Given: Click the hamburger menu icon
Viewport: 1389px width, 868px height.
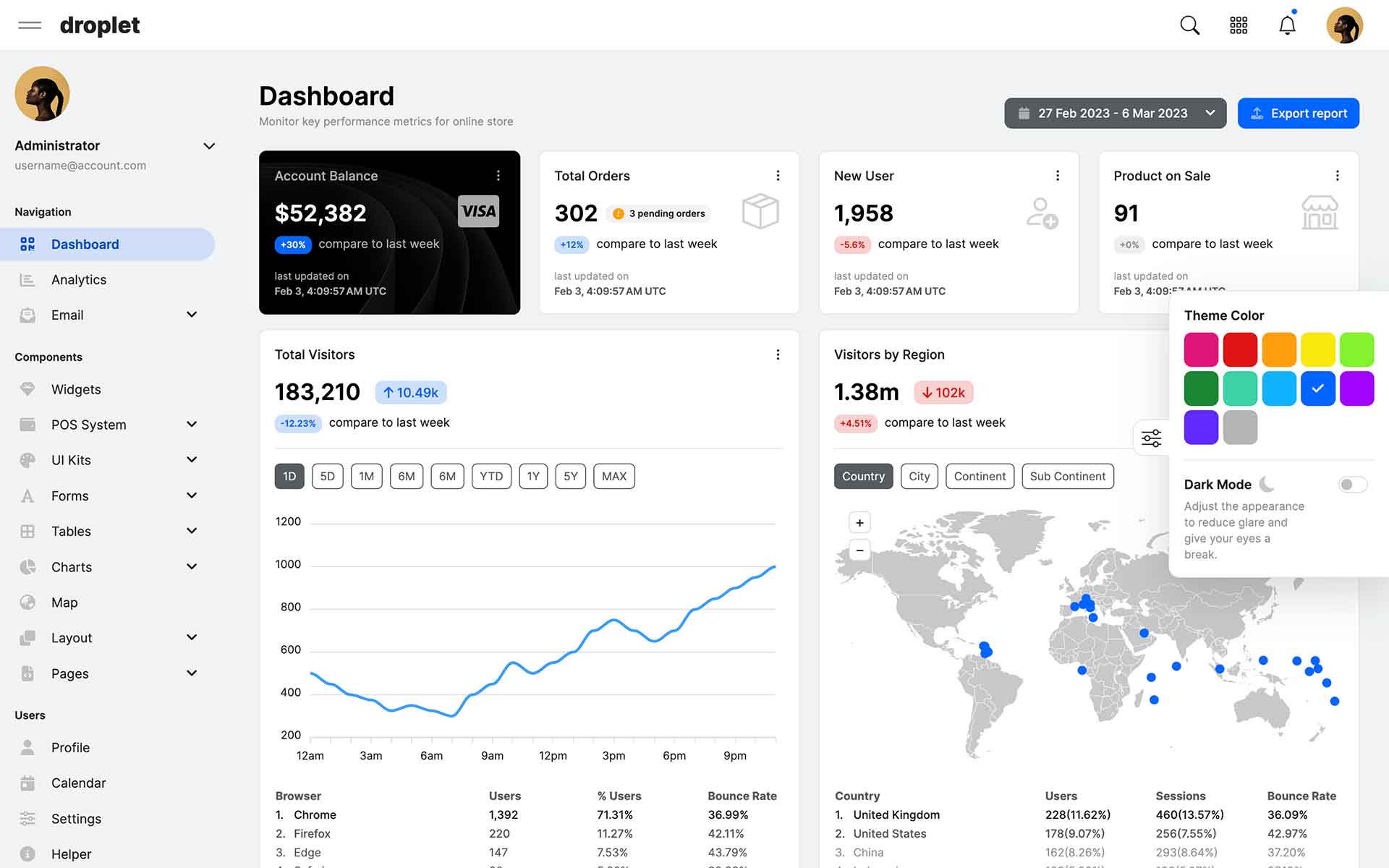Looking at the screenshot, I should point(30,25).
